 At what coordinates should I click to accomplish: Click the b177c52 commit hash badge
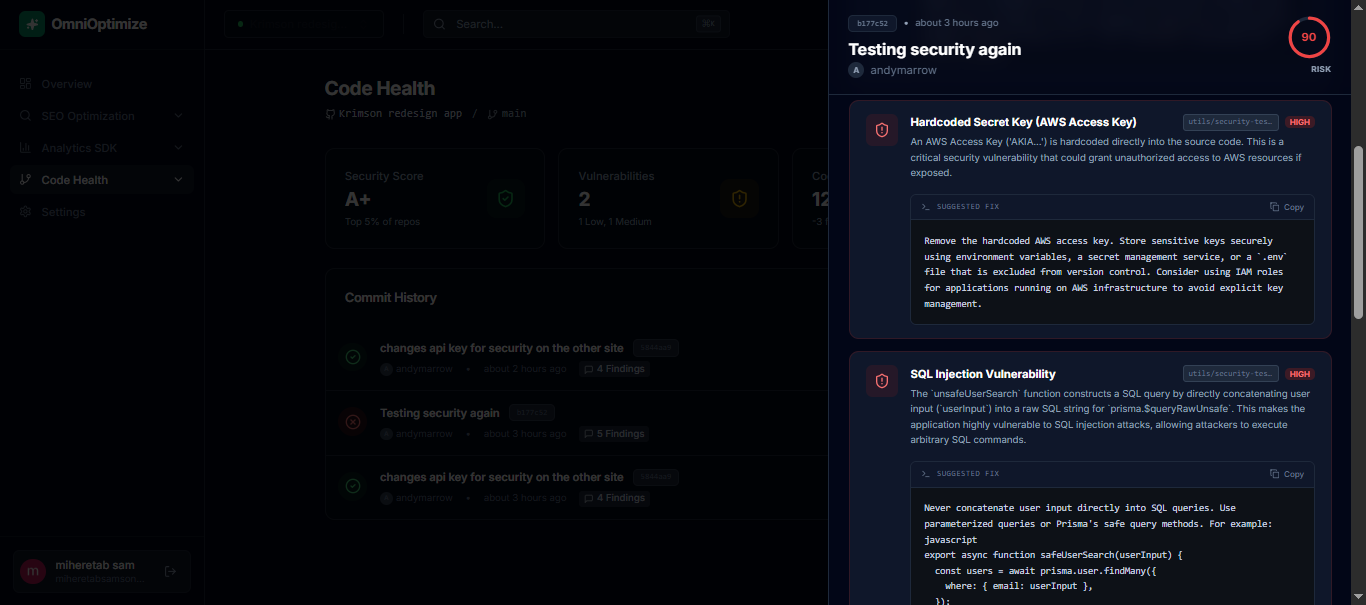tap(872, 23)
